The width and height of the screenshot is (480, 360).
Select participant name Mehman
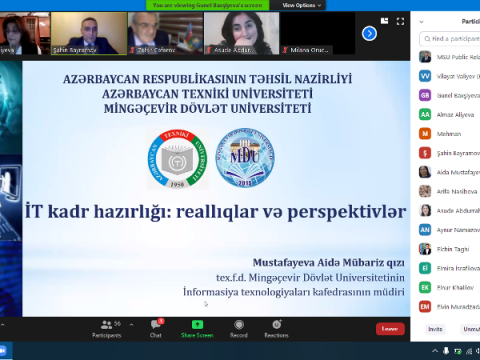[449, 134]
